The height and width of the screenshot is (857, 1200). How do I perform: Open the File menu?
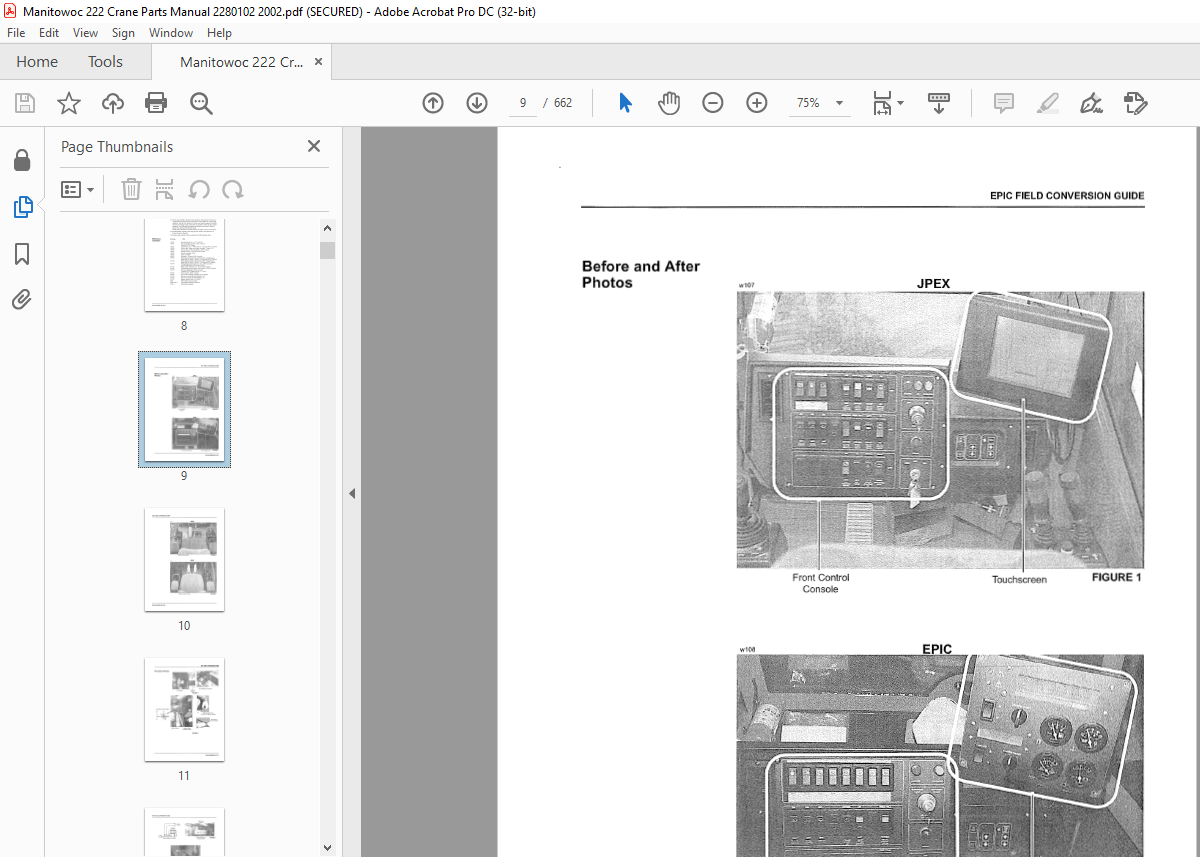point(16,33)
